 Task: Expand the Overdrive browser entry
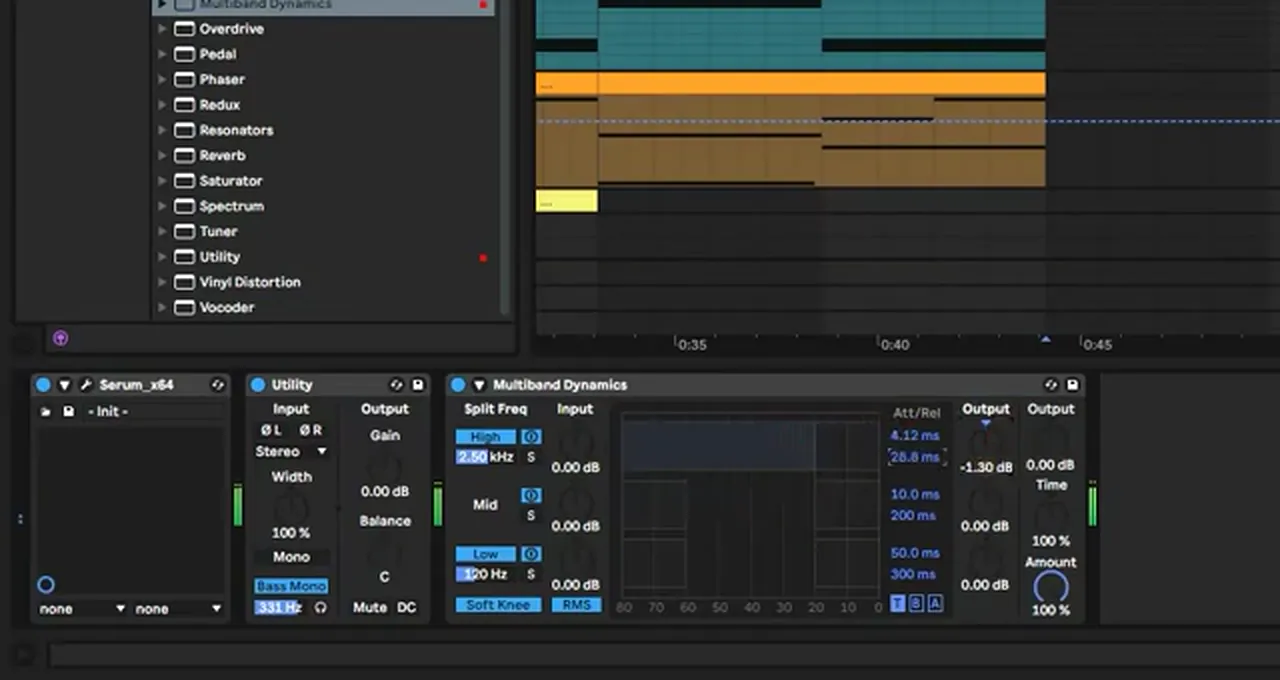tap(162, 29)
